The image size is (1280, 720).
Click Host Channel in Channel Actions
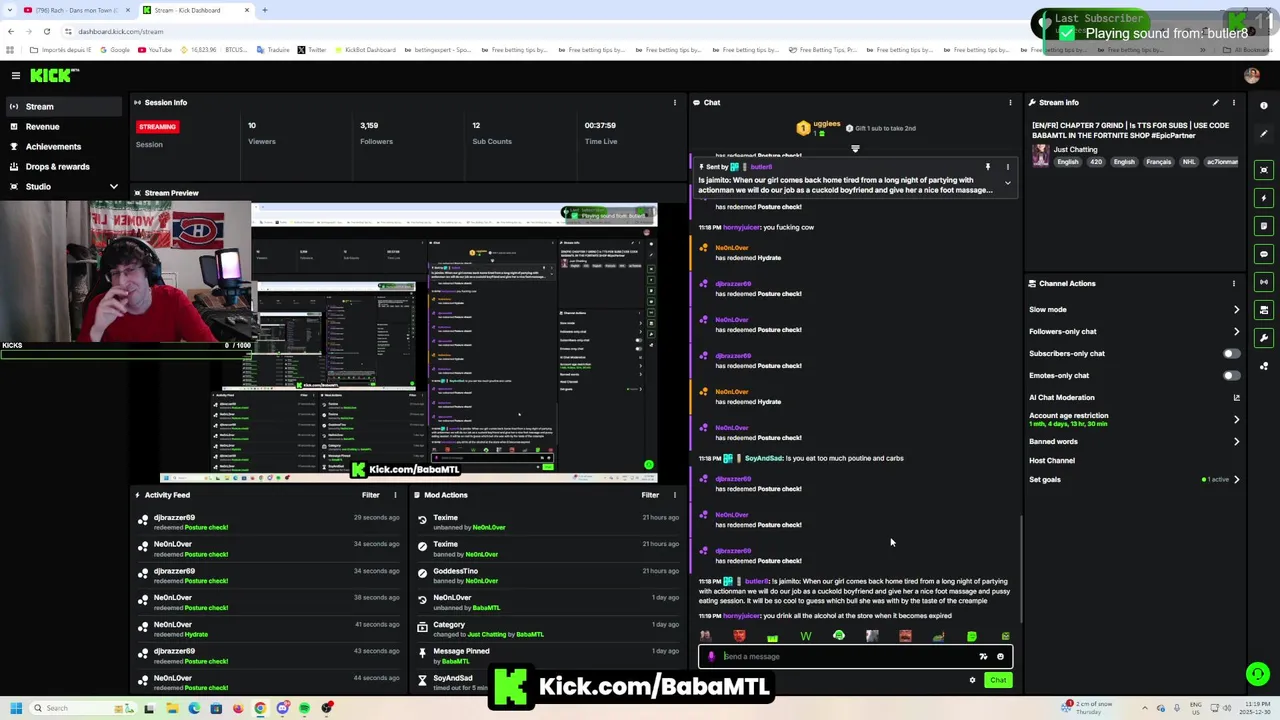point(1052,460)
